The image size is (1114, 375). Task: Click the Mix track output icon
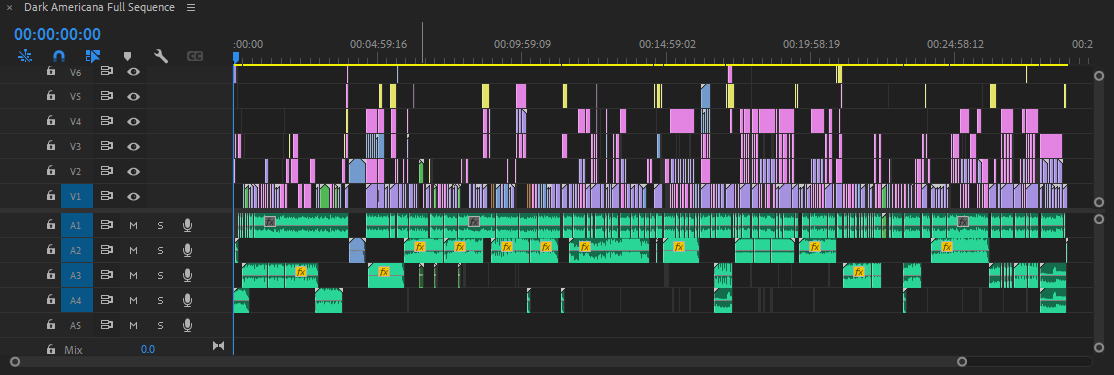[x=218, y=346]
